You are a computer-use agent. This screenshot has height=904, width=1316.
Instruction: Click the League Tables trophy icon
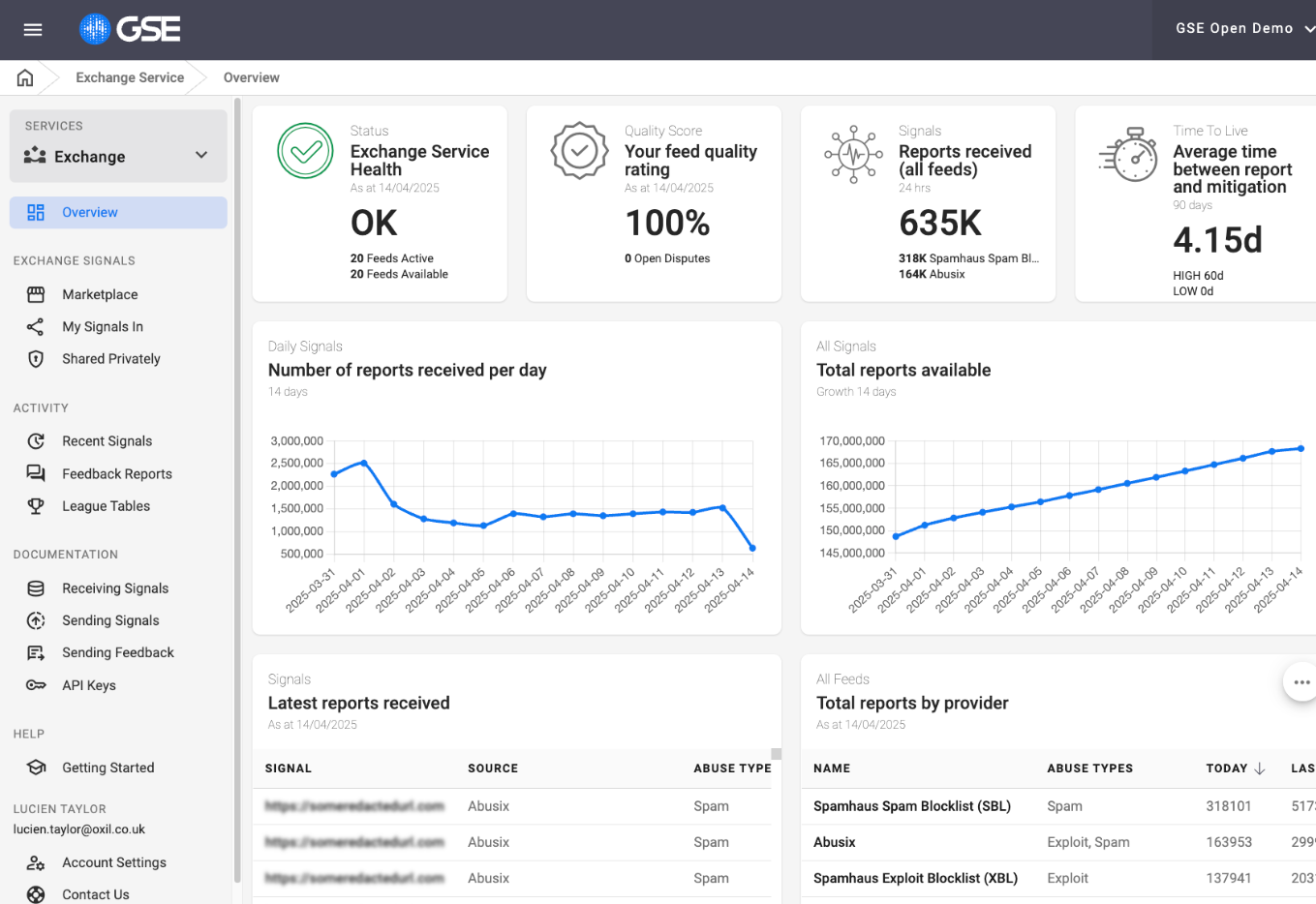pos(36,506)
